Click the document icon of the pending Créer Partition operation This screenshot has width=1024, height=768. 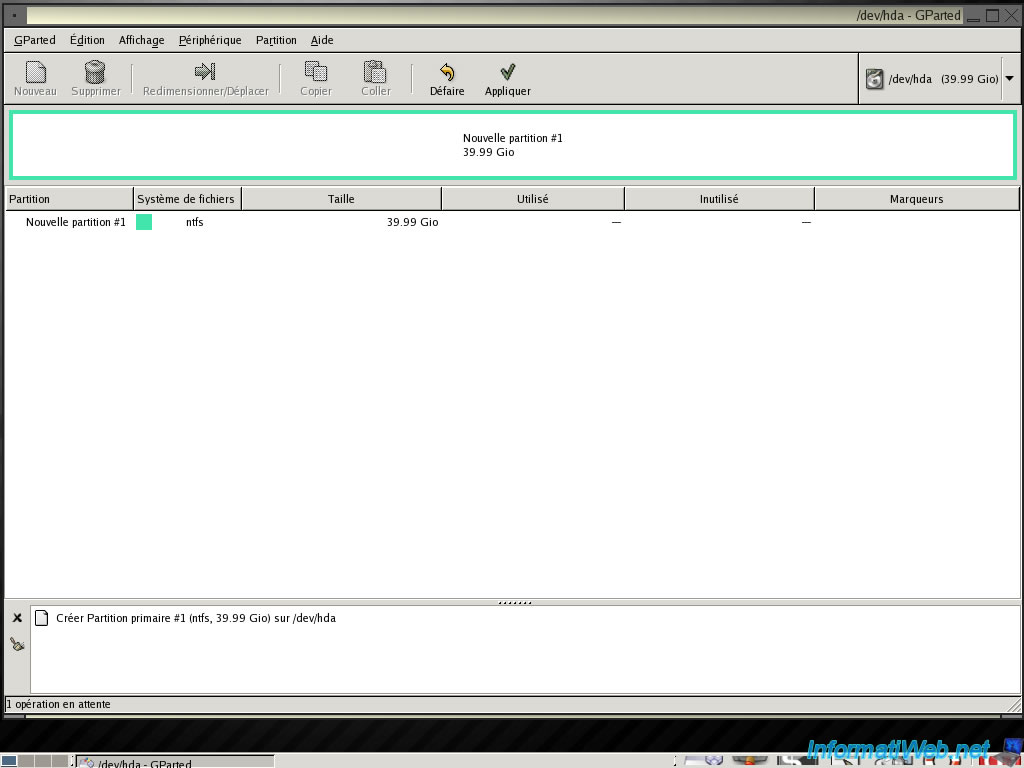(x=42, y=618)
